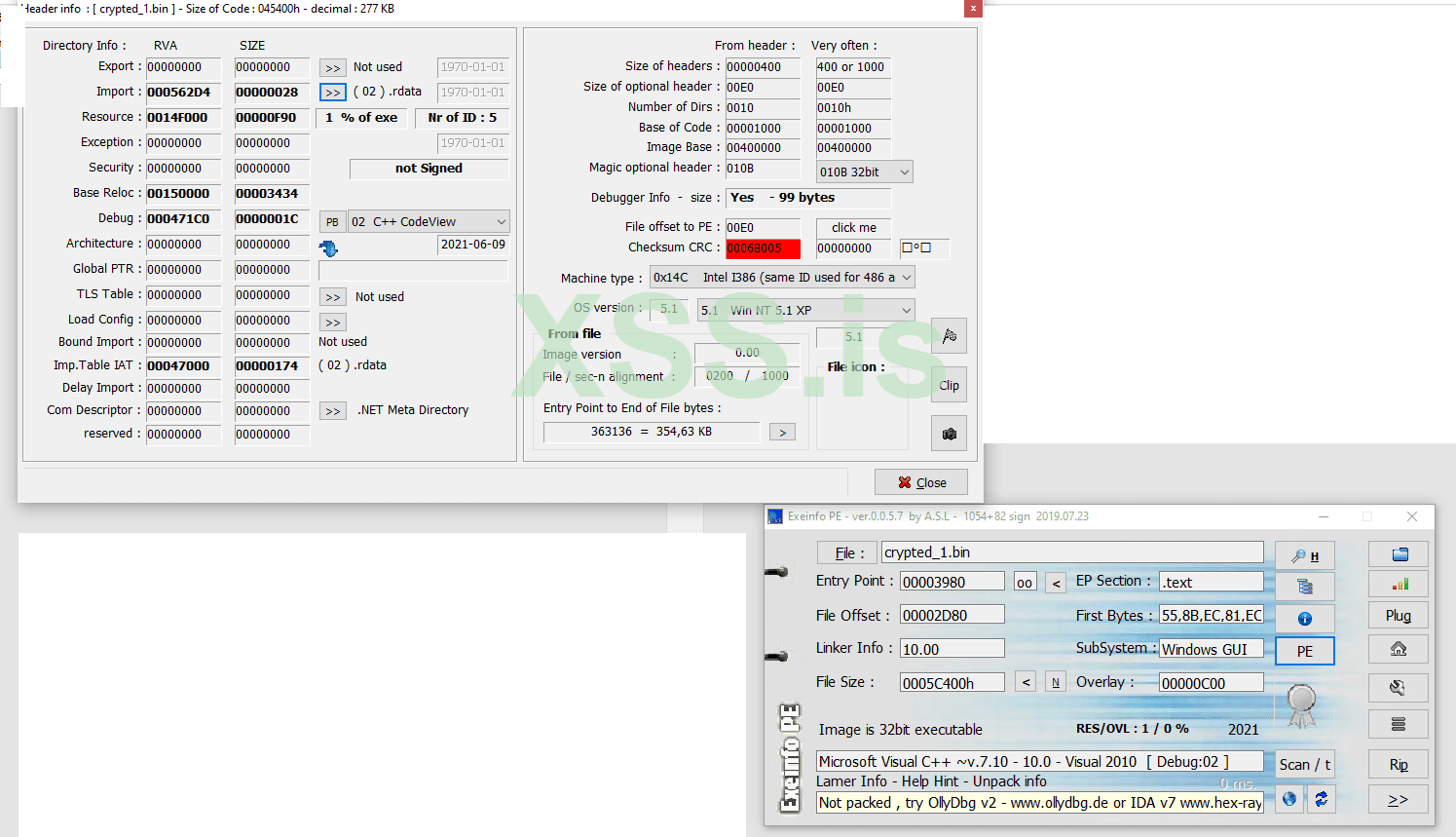Click the Base Reloc size 00003434 field
The image size is (1456, 837).
(272, 194)
